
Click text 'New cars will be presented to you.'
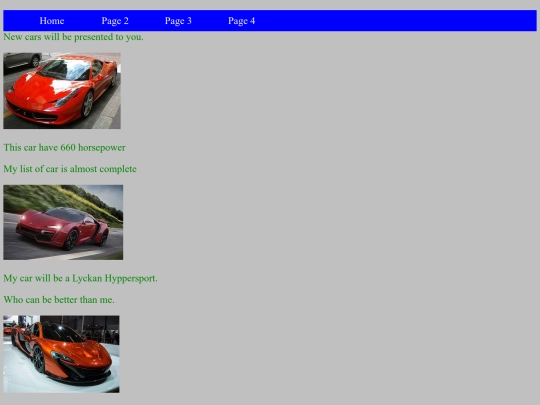[x=73, y=37]
